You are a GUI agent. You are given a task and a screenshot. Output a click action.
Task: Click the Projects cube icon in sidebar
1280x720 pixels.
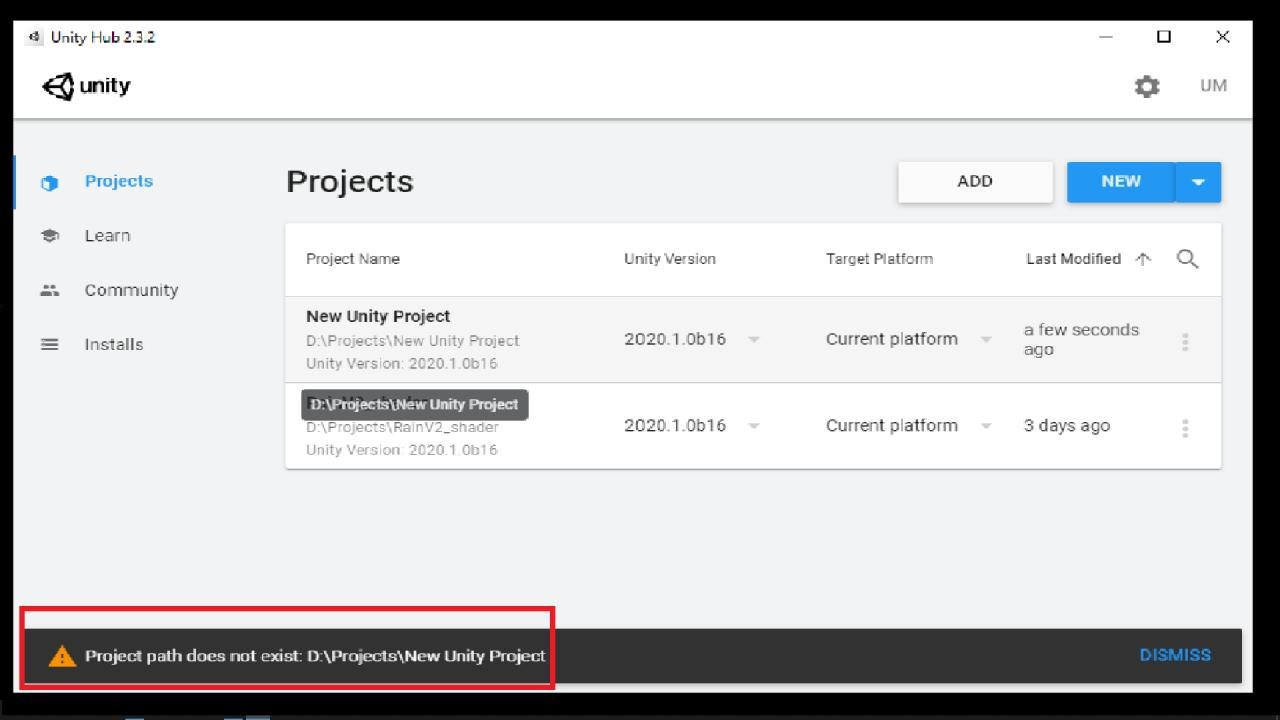49,183
